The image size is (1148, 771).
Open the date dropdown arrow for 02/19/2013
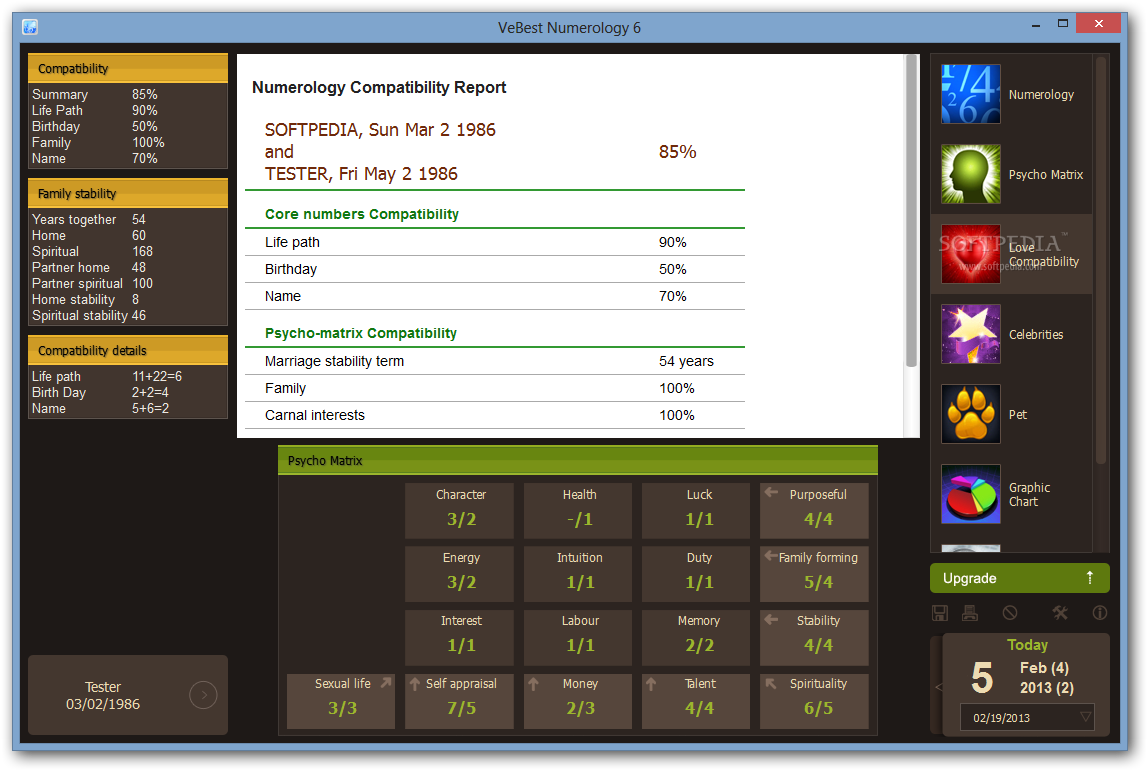1086,717
